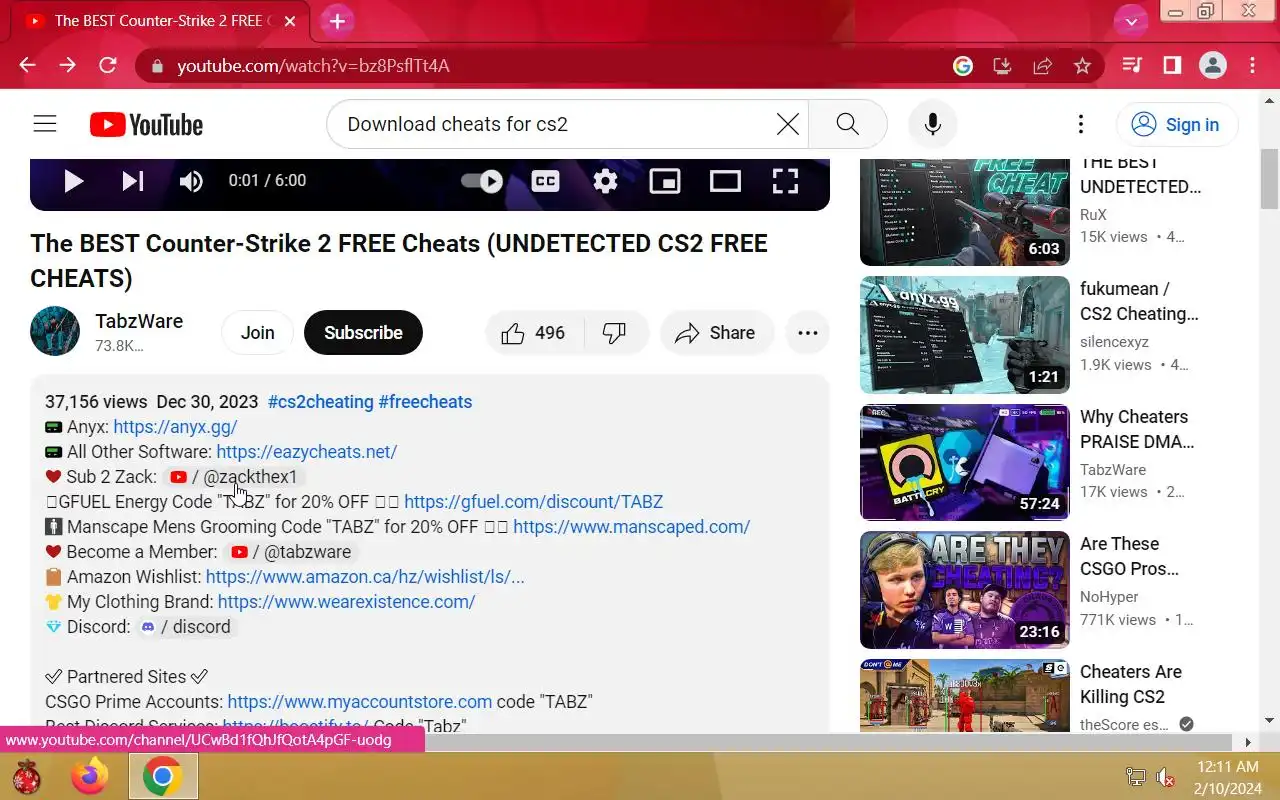Go to YouTube home via logo
1280x800 pixels.
coord(146,124)
